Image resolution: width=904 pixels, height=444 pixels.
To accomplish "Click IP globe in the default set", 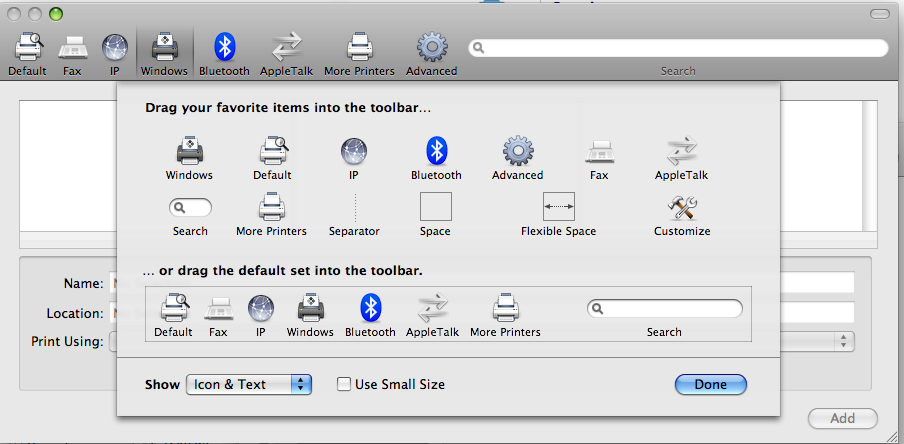I will (261, 308).
